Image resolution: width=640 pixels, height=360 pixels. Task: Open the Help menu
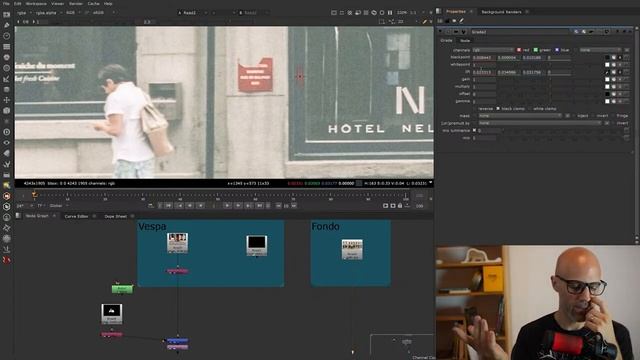click(108, 4)
